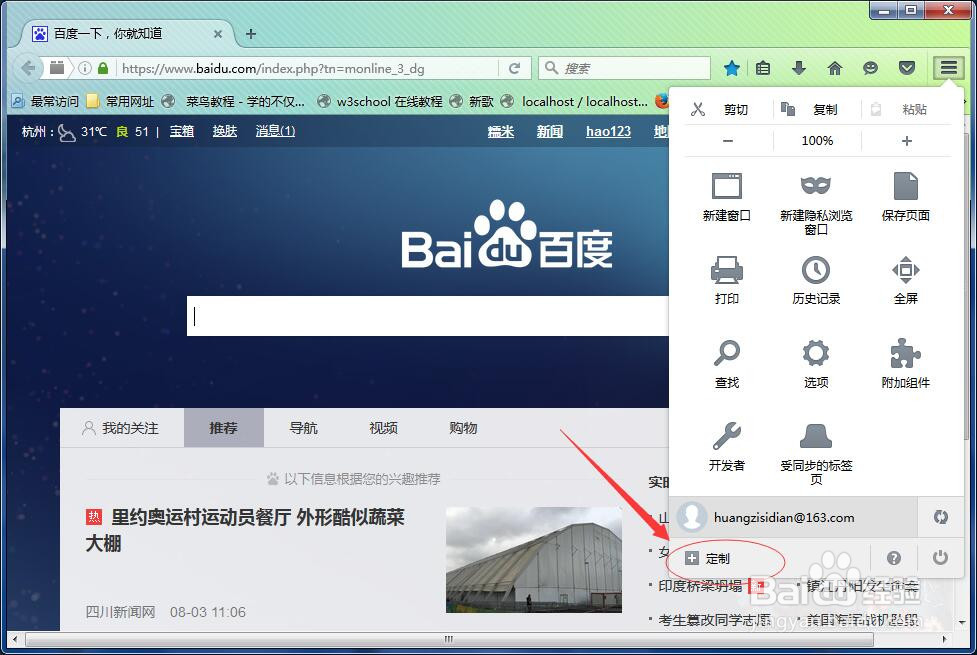This screenshot has height=655, width=977.
Task: Show bookmarks list icon
Action: pos(763,68)
